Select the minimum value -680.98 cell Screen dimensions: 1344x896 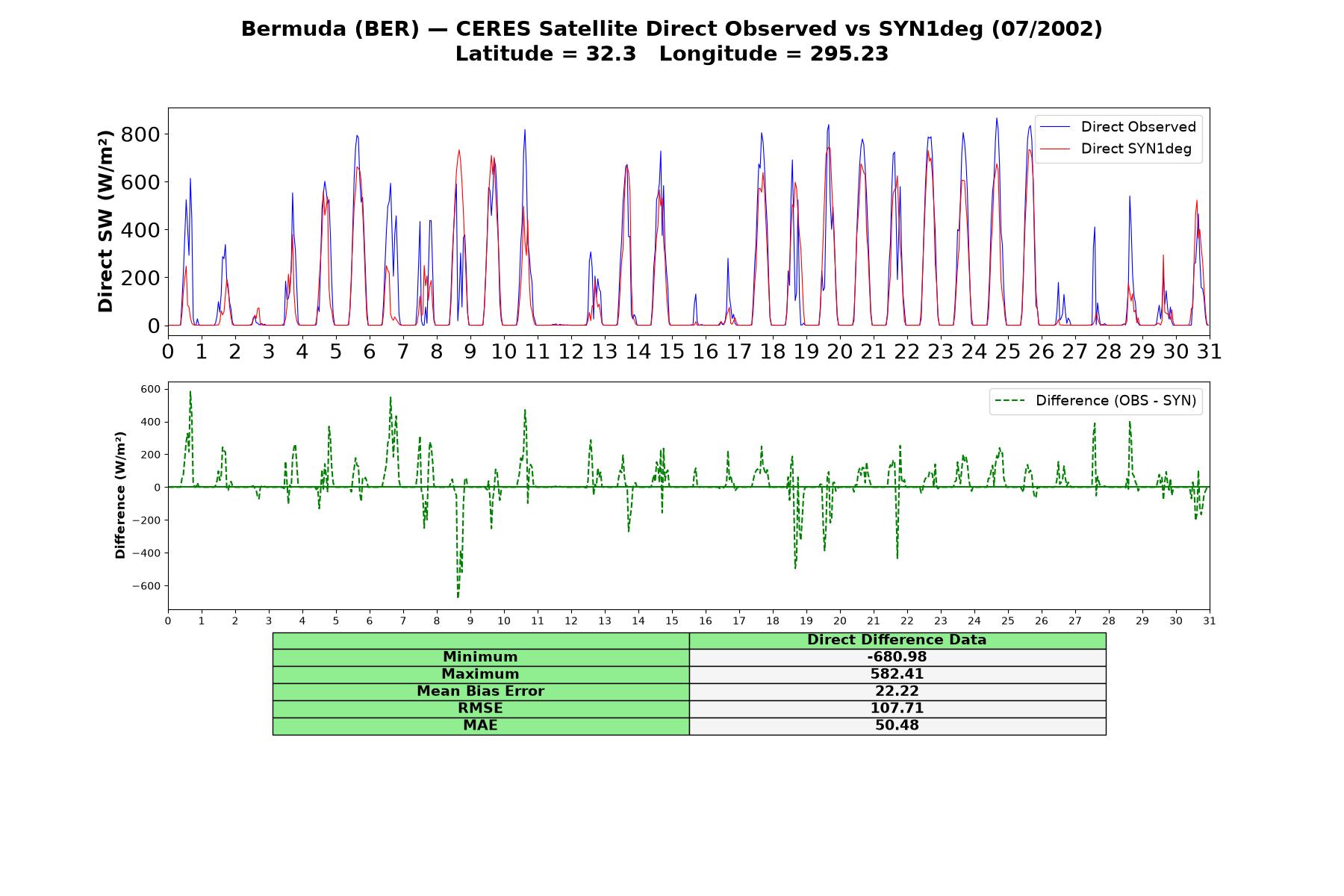click(x=897, y=657)
